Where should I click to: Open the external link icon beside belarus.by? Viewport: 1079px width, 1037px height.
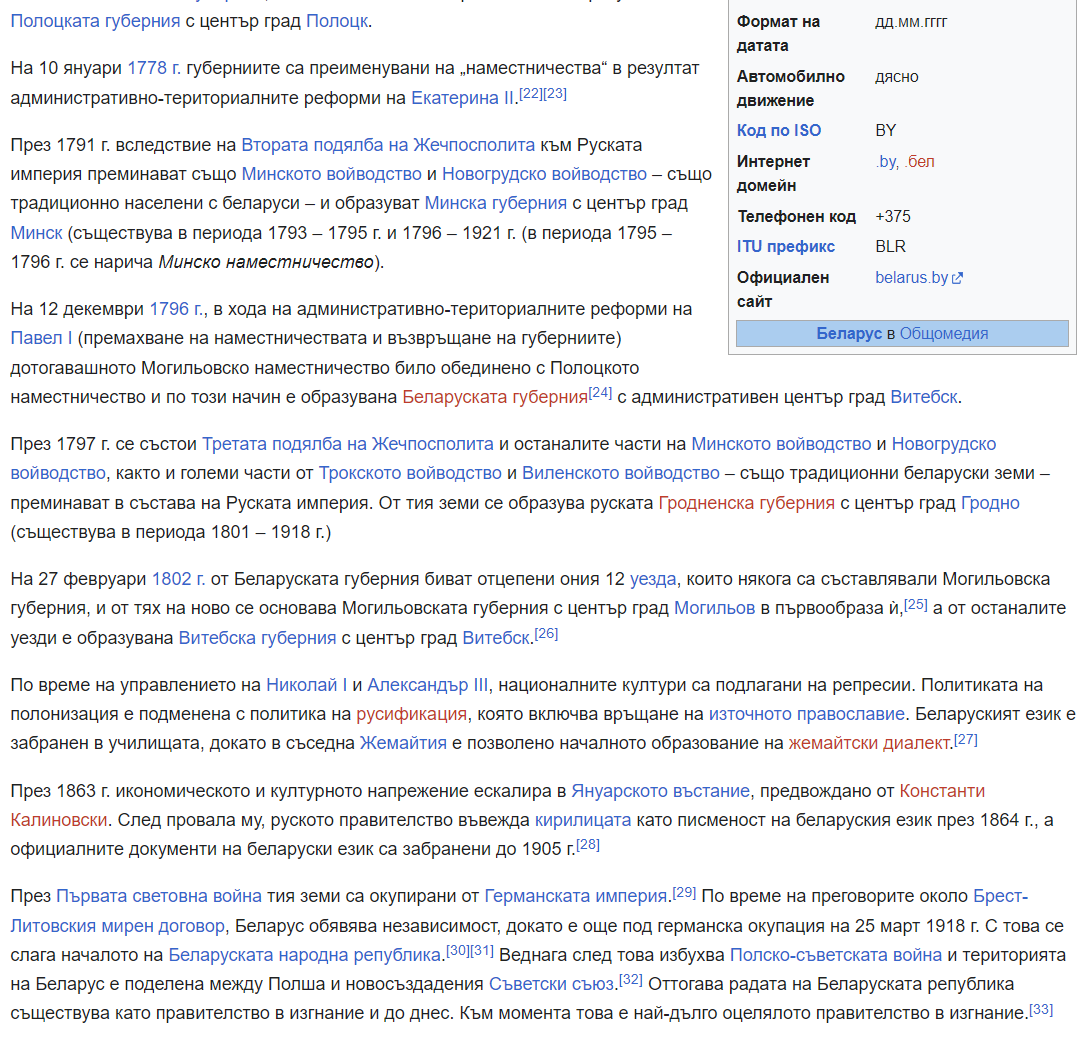click(957, 278)
